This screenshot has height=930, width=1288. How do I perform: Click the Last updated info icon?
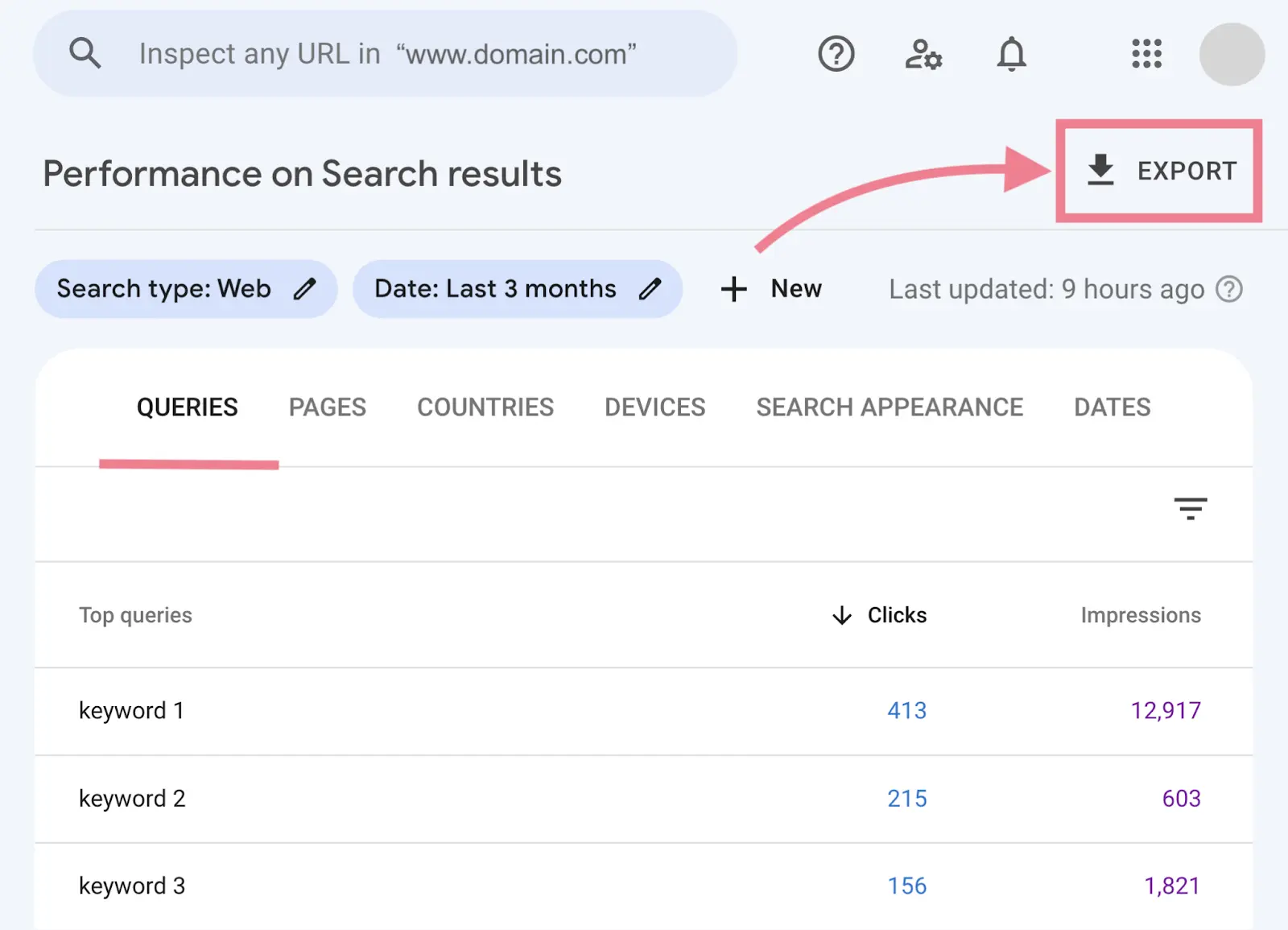click(x=1229, y=289)
